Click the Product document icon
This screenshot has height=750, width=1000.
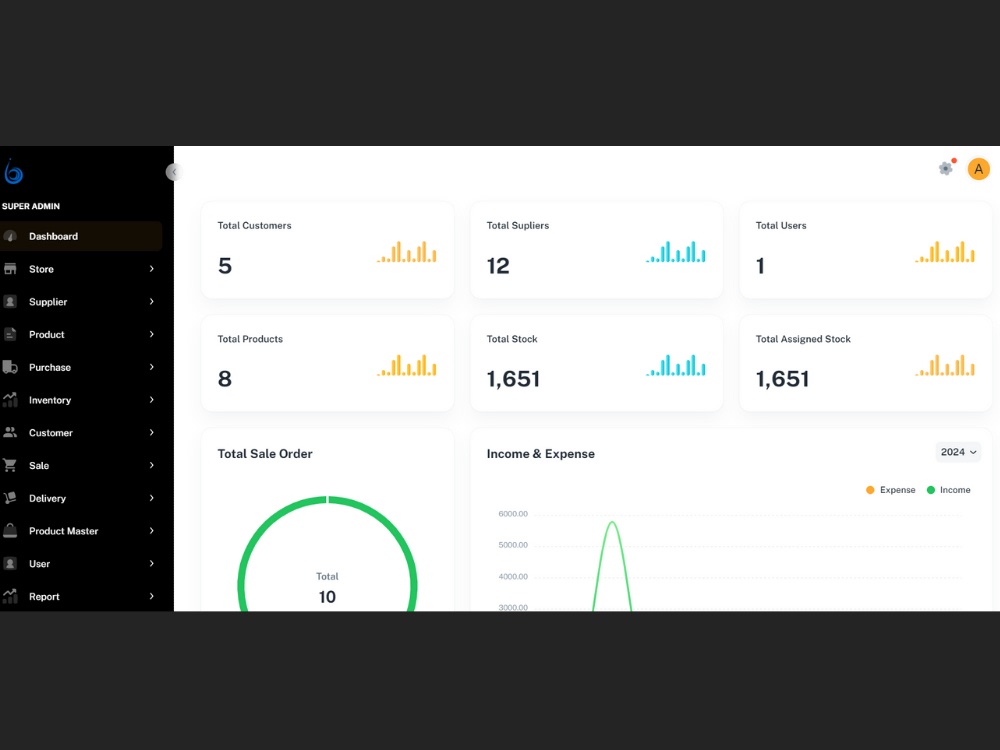point(10,334)
